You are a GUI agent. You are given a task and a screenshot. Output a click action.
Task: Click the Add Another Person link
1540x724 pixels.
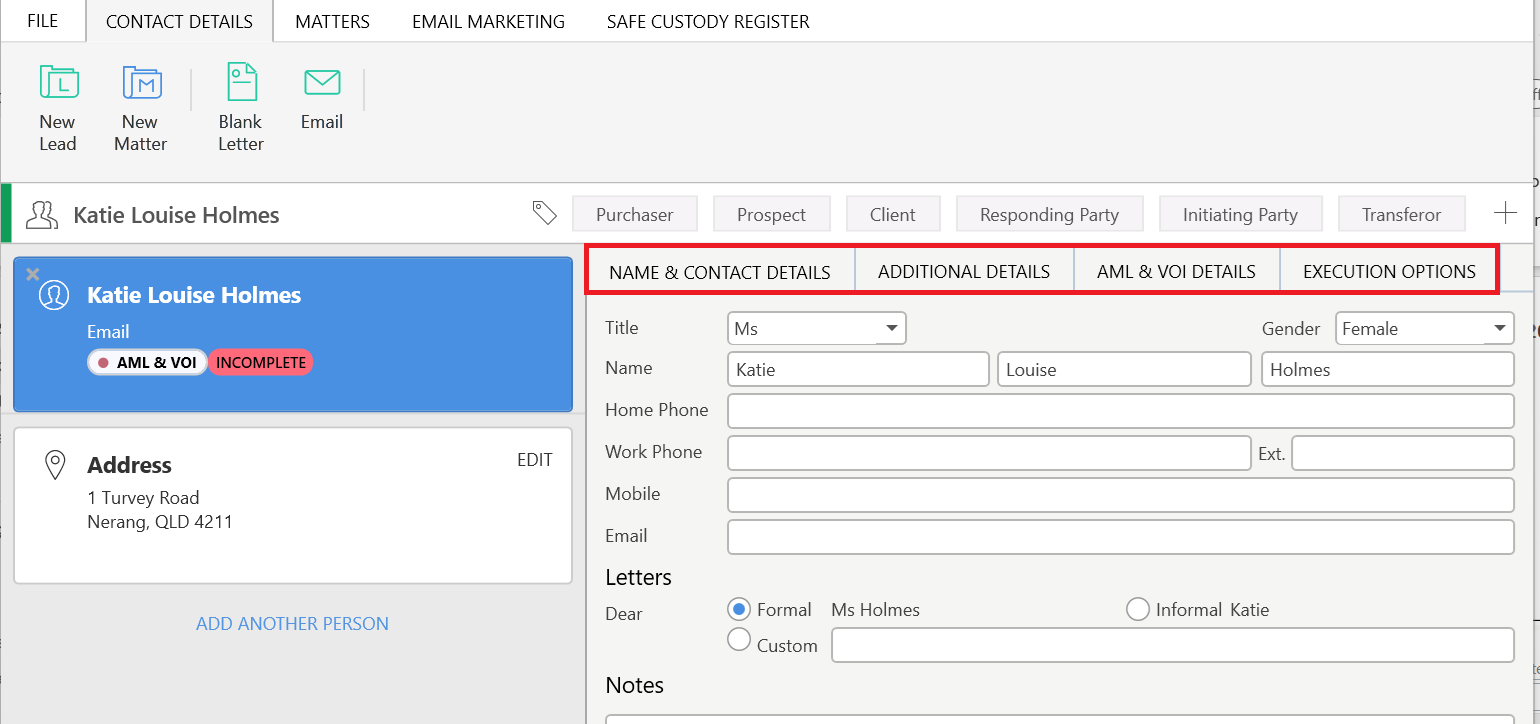[x=292, y=624]
